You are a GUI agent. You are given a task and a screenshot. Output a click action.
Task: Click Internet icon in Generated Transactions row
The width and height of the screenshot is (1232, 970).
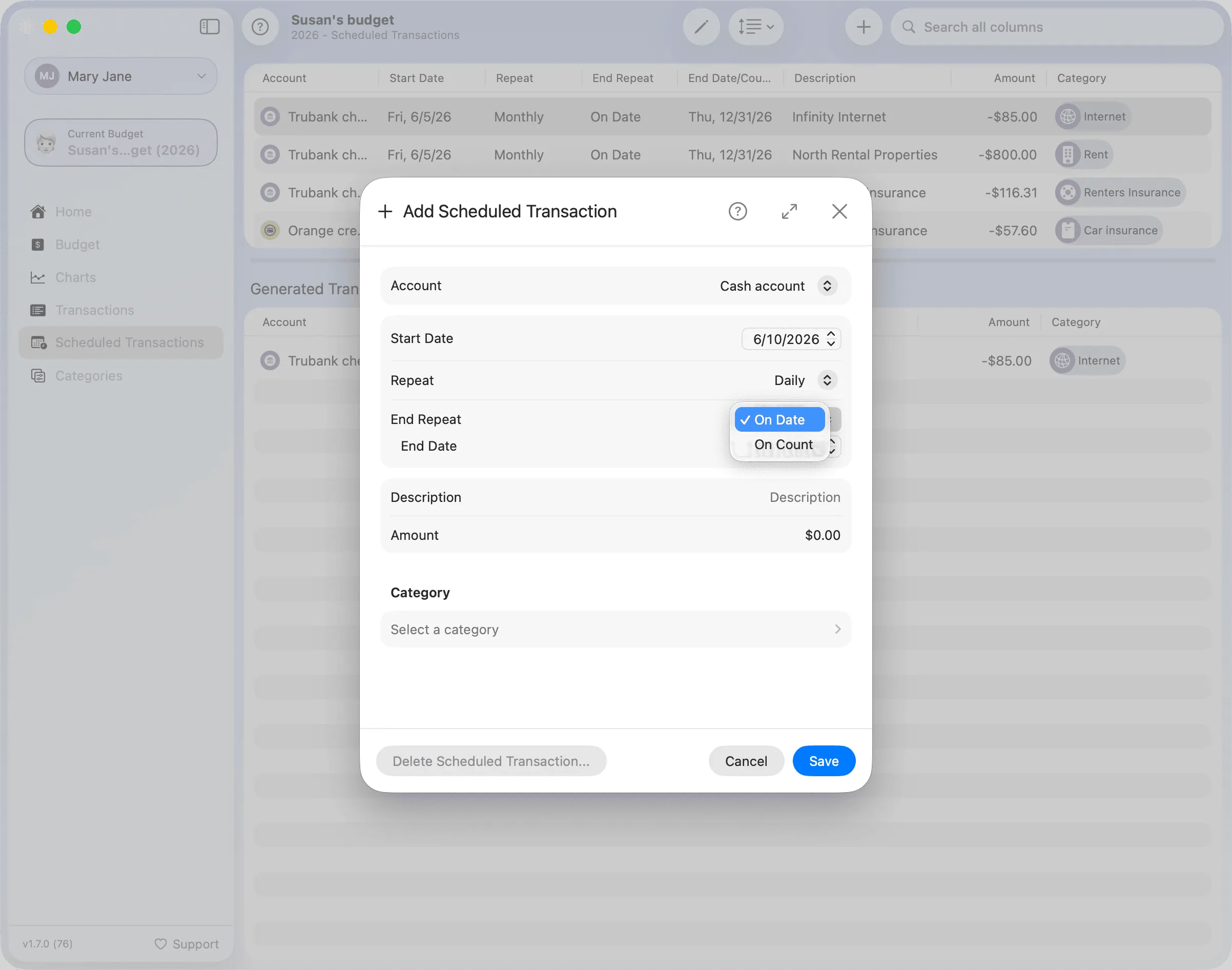(x=1062, y=360)
